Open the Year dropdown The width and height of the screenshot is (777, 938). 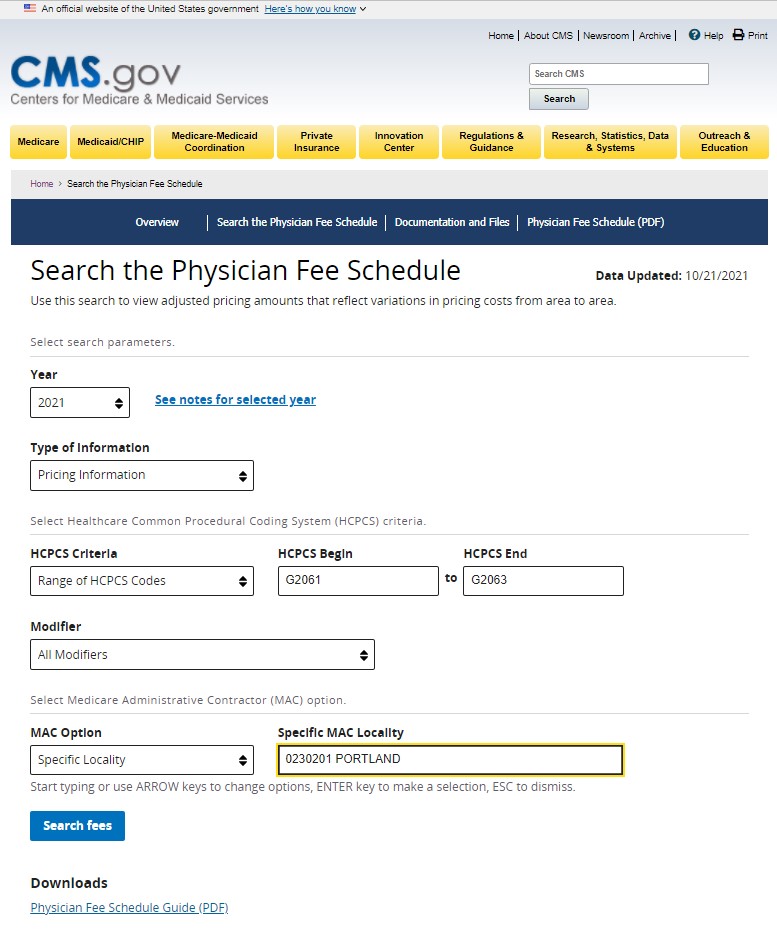click(x=80, y=402)
